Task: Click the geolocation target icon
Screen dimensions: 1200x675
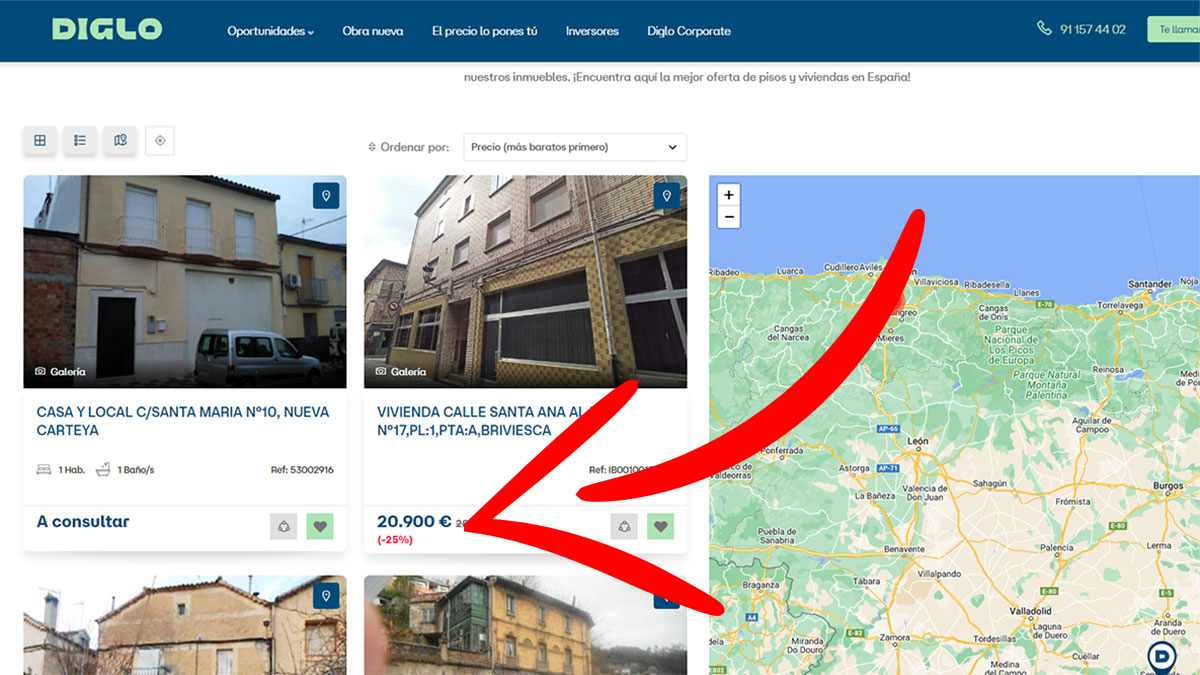Action: 159,141
